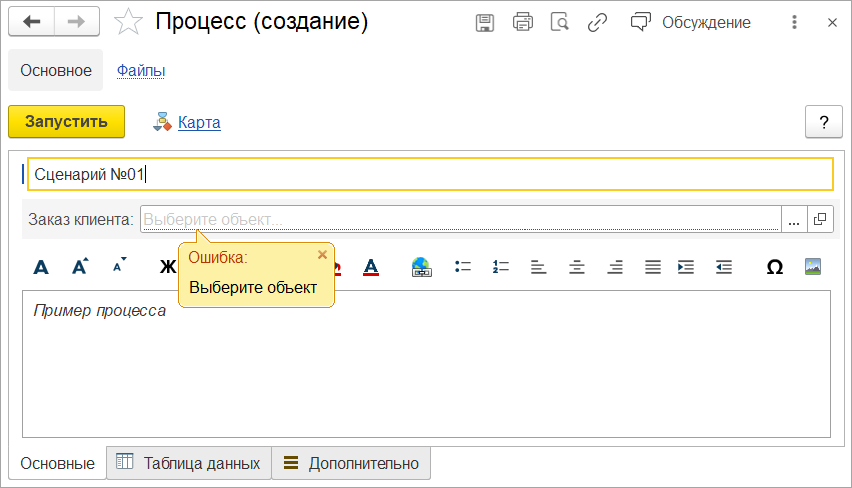Insert hyperlink with the globe icon

(421, 267)
